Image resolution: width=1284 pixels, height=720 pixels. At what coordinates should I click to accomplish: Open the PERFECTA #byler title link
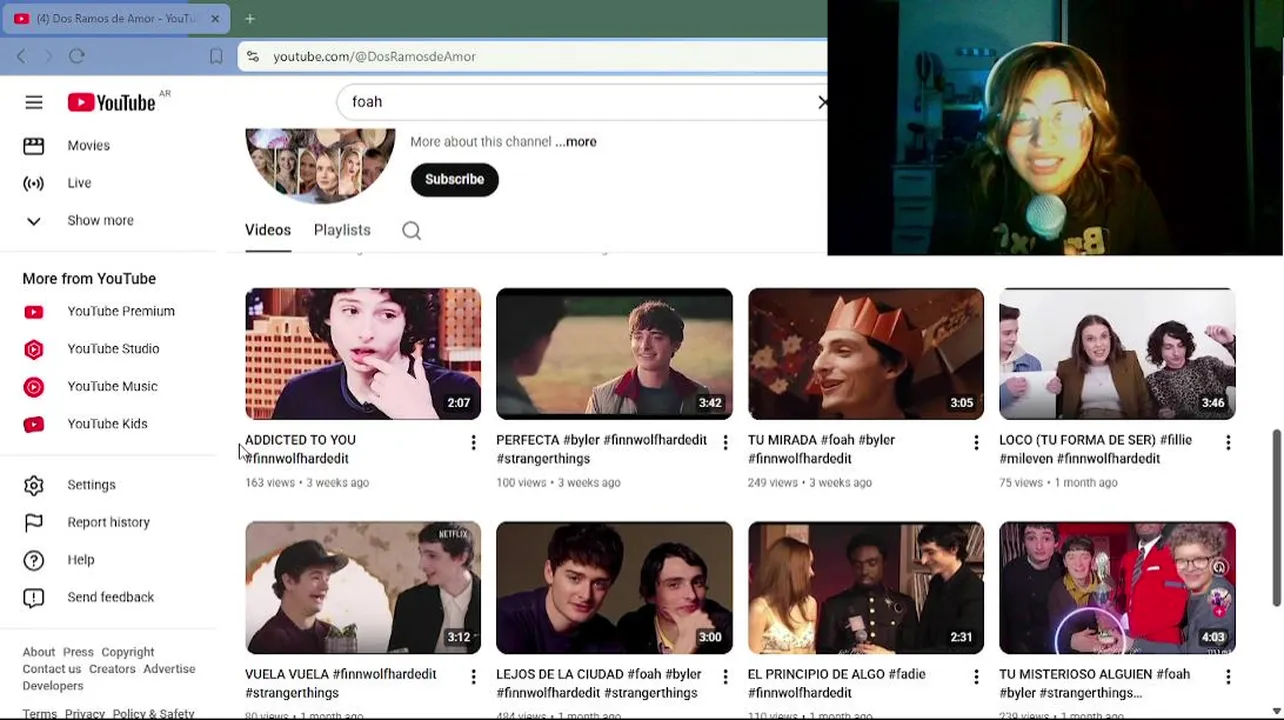pyautogui.click(x=601, y=450)
